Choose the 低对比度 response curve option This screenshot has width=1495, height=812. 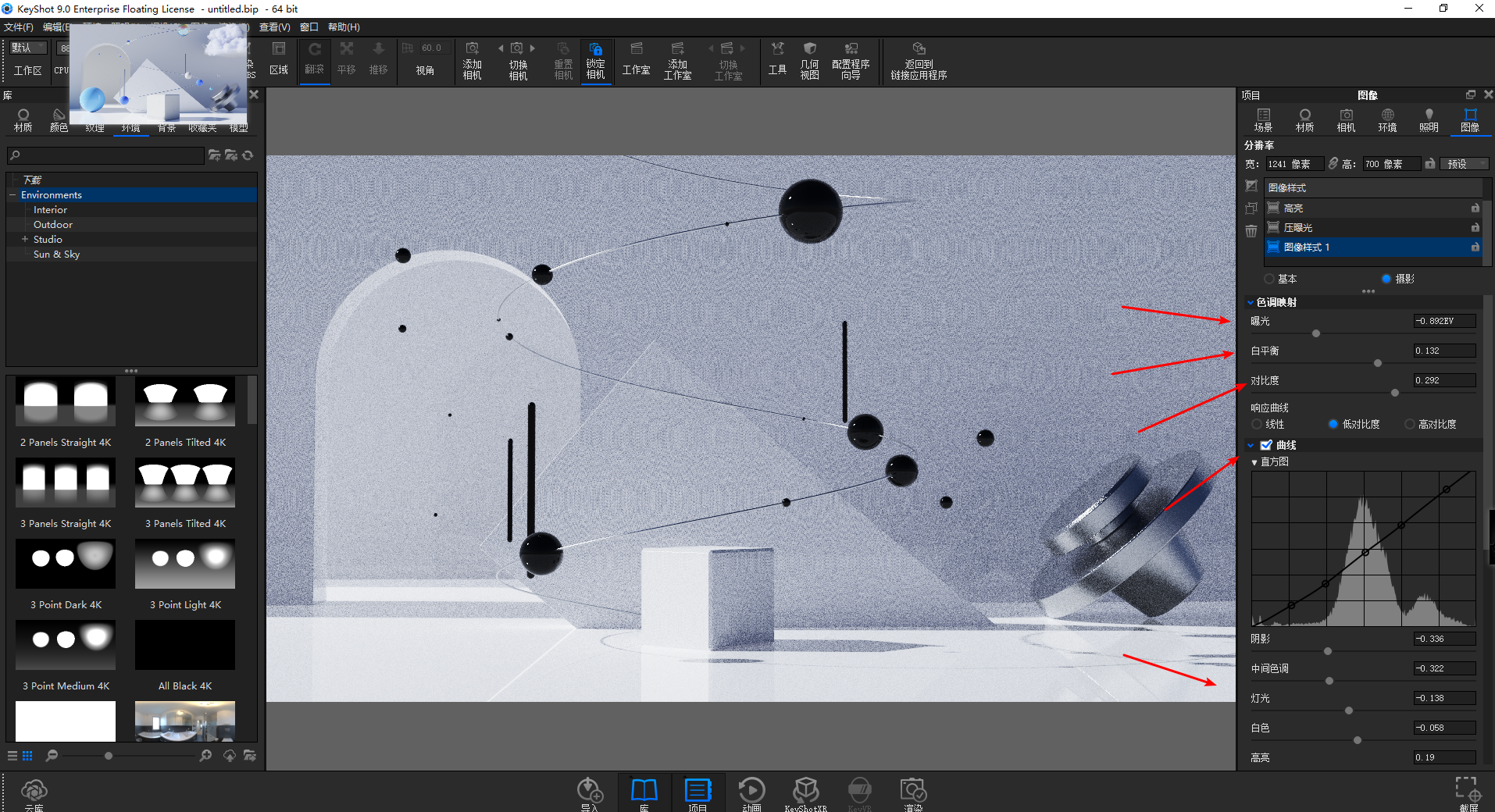point(1333,424)
